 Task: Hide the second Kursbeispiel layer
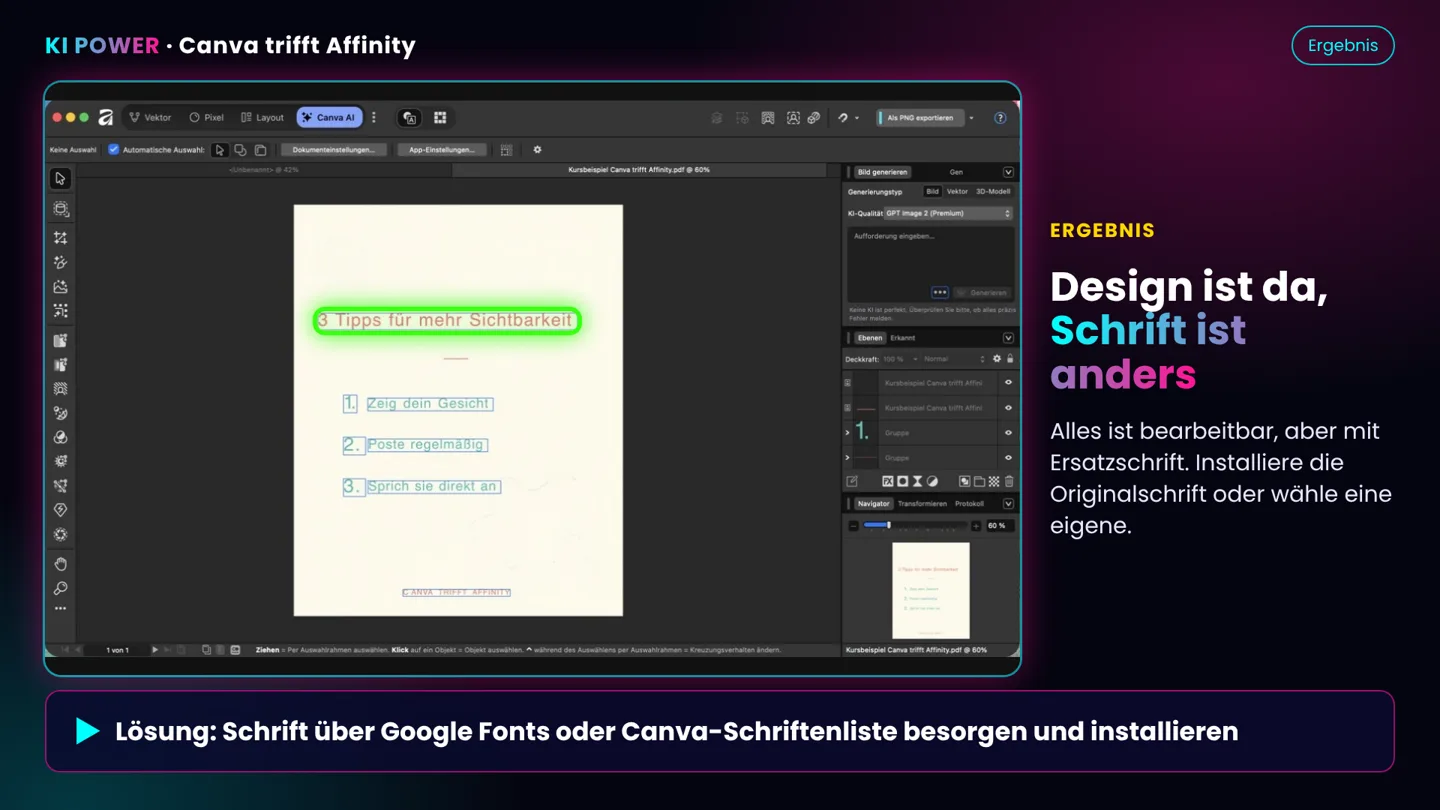1008,408
